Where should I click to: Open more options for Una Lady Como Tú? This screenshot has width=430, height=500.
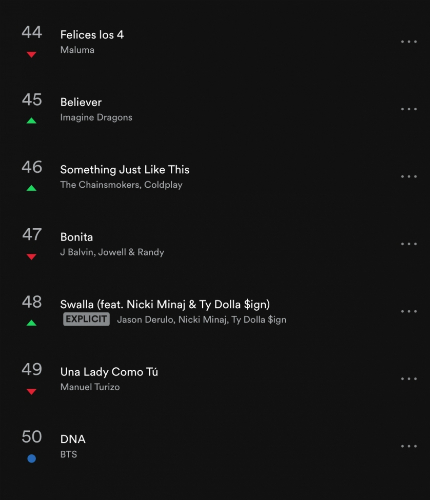click(409, 379)
